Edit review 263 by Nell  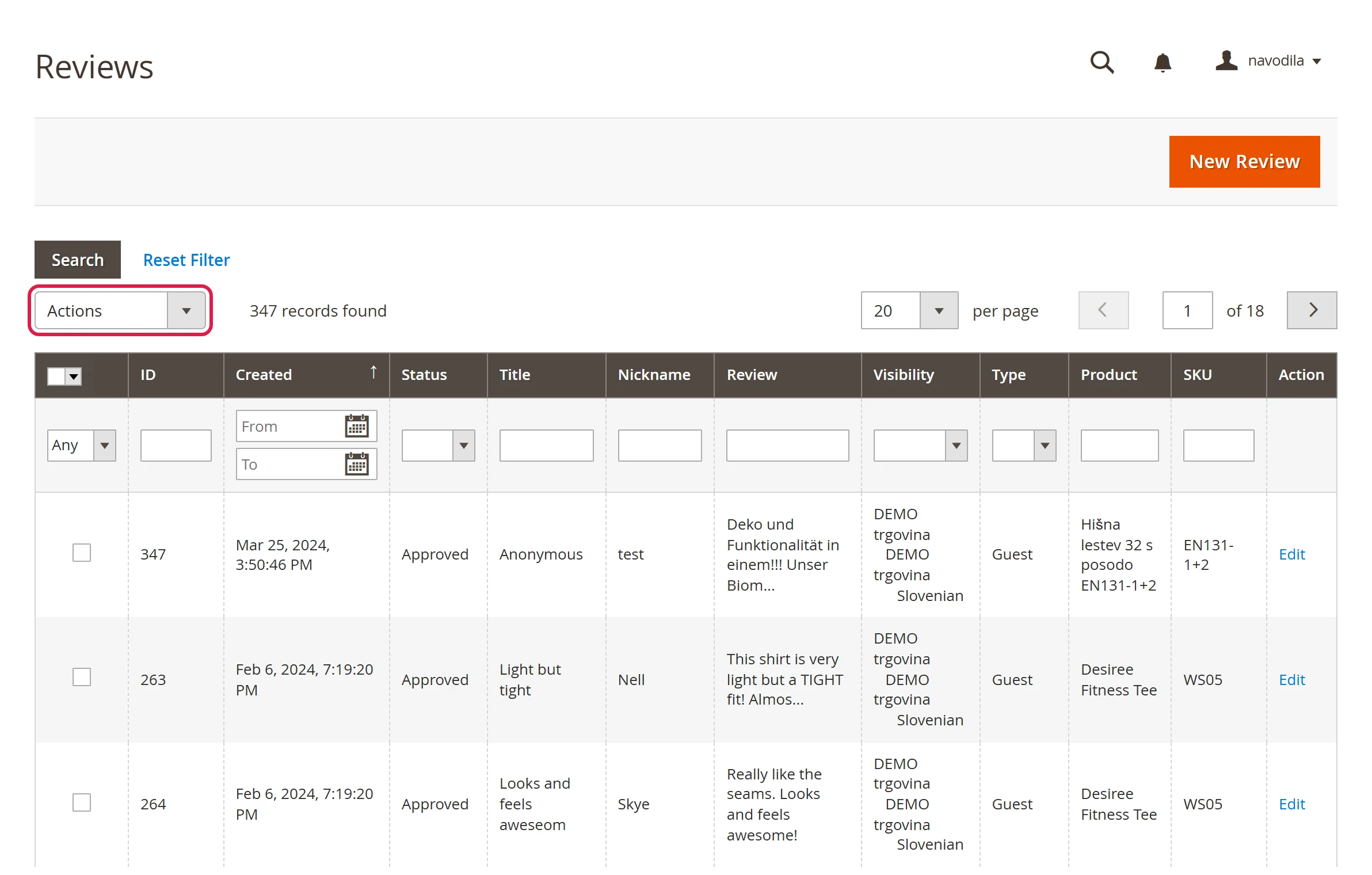click(x=1291, y=679)
